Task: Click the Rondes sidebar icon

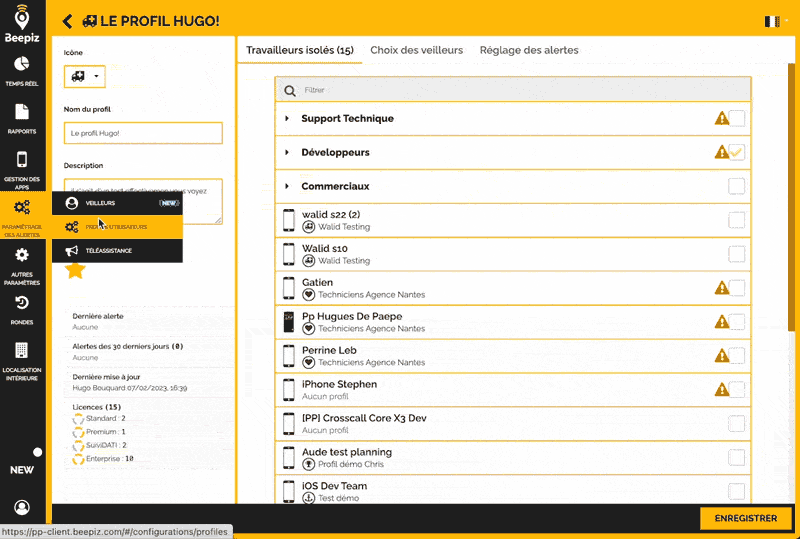Action: (x=22, y=303)
